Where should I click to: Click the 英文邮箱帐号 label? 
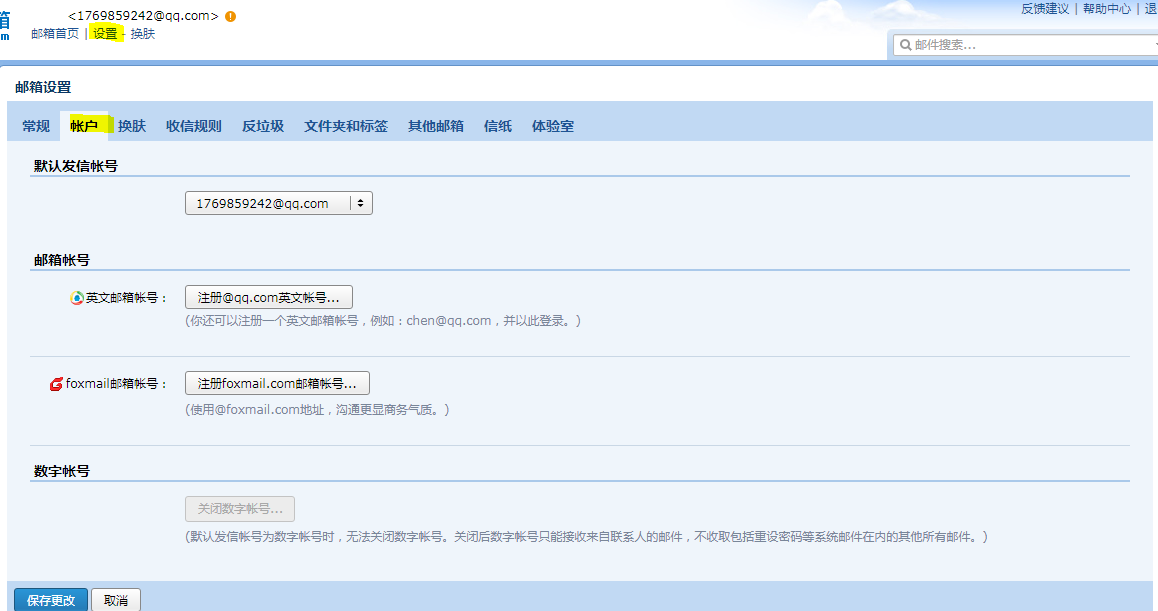tap(127, 298)
